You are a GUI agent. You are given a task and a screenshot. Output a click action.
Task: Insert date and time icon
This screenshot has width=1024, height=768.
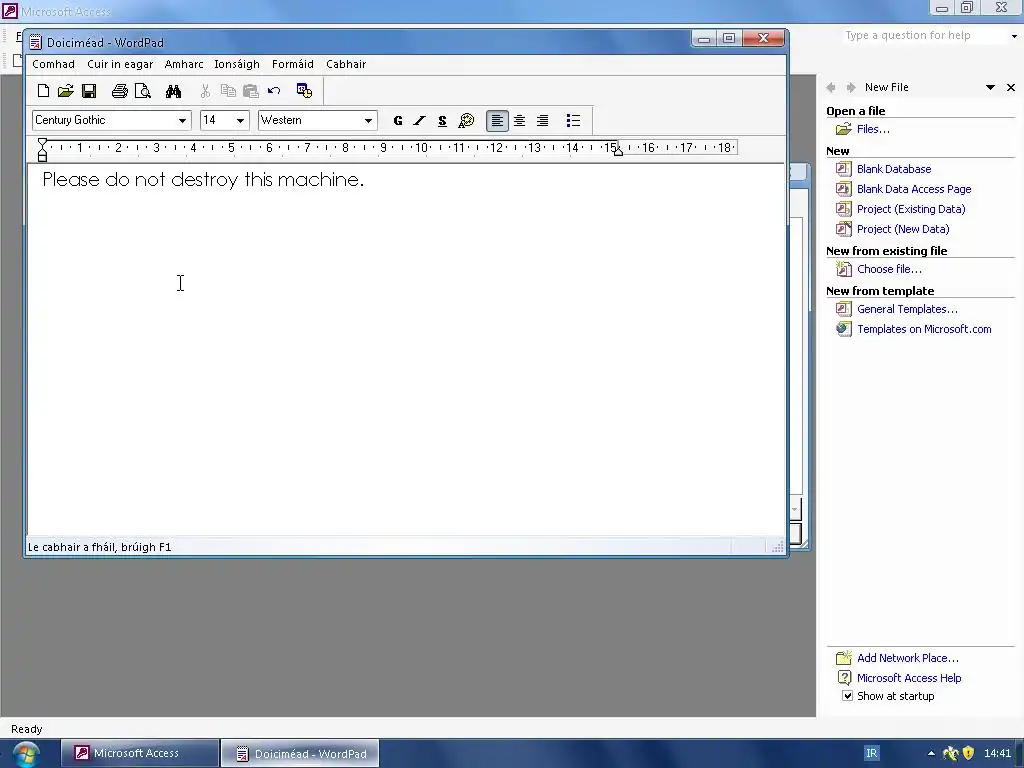[304, 91]
